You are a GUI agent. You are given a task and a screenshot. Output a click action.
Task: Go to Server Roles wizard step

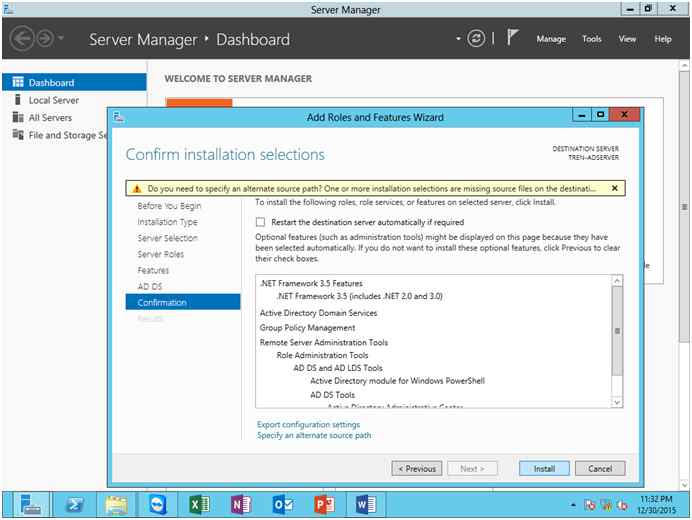tap(160, 254)
